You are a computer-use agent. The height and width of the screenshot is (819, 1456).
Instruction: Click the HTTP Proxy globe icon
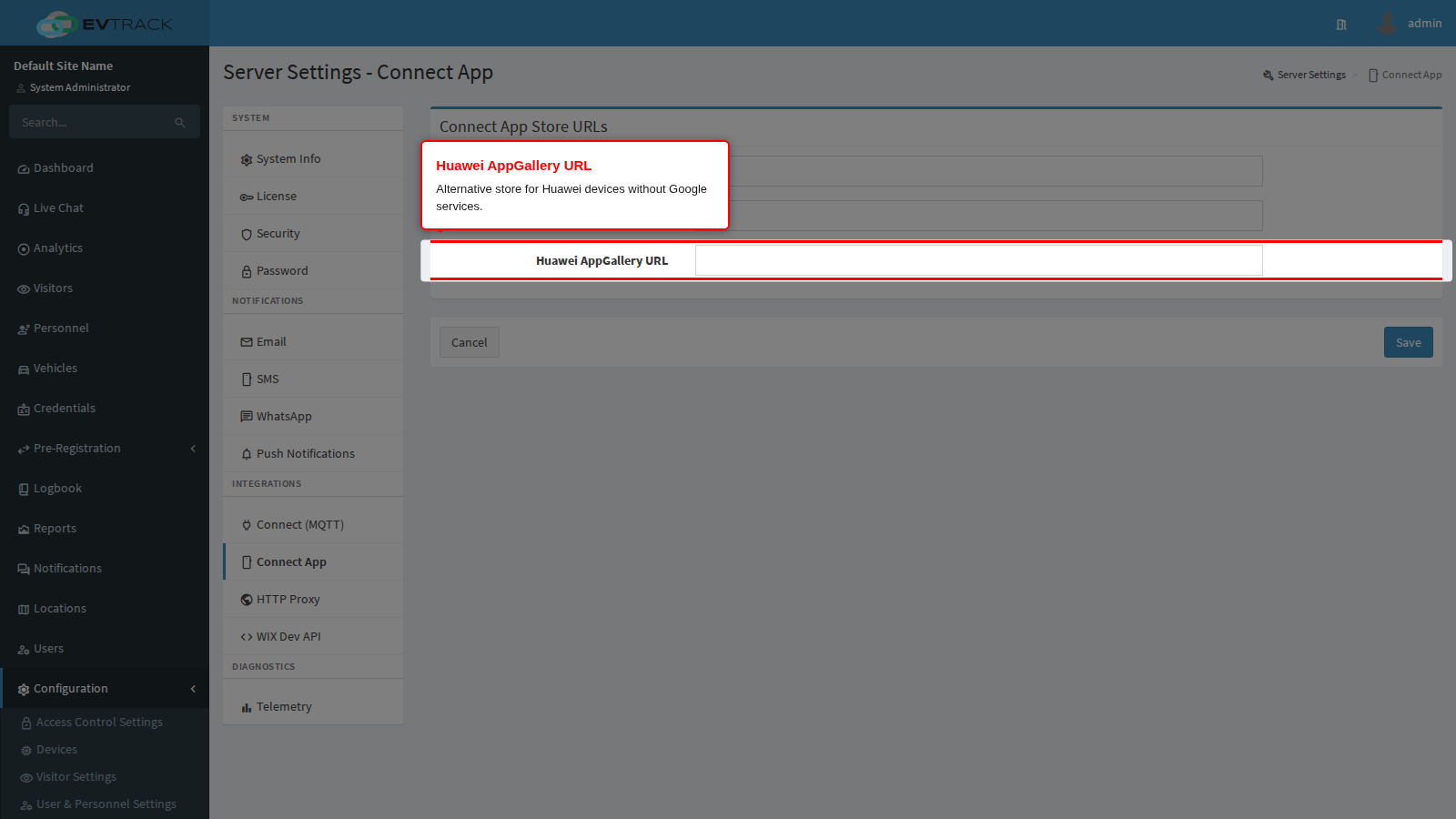pyautogui.click(x=247, y=600)
